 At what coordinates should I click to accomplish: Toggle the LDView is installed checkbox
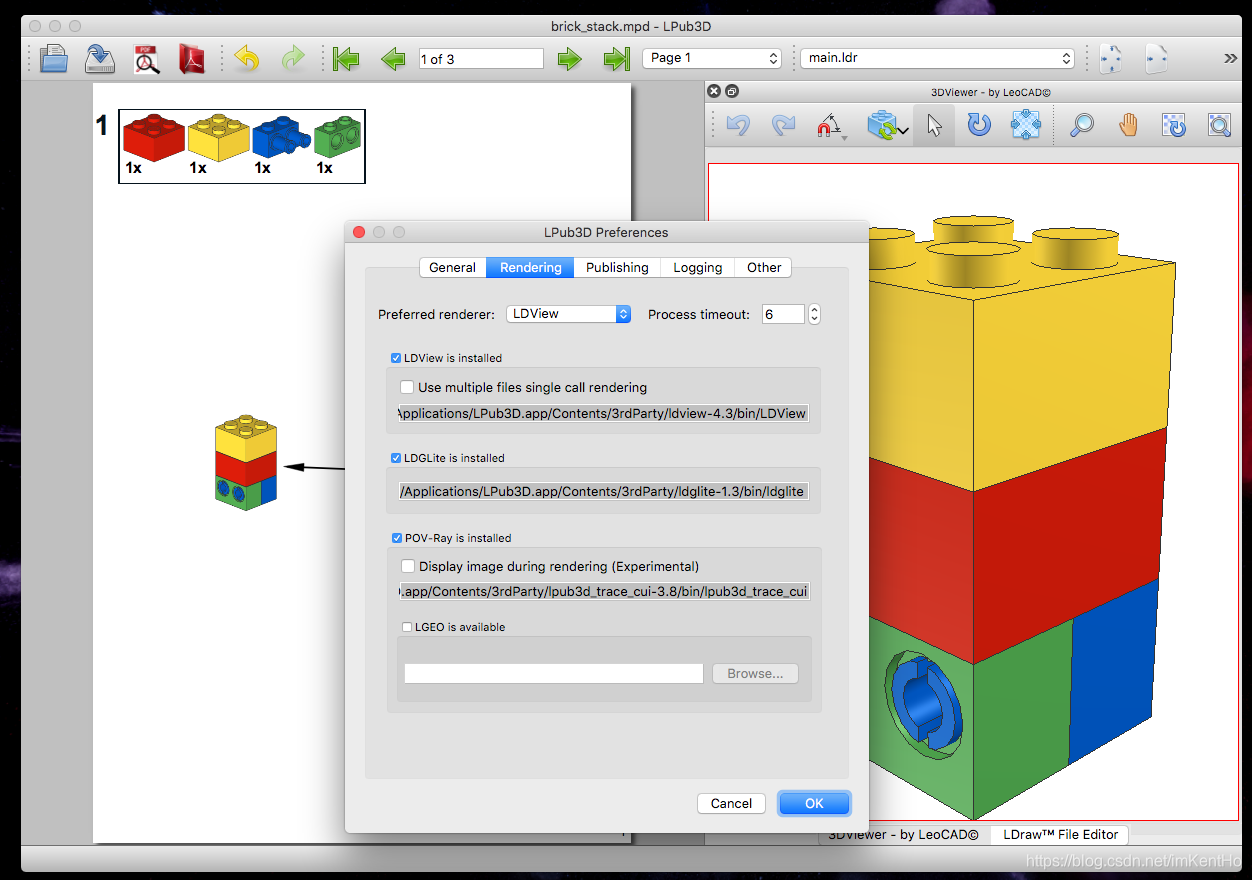pos(396,358)
